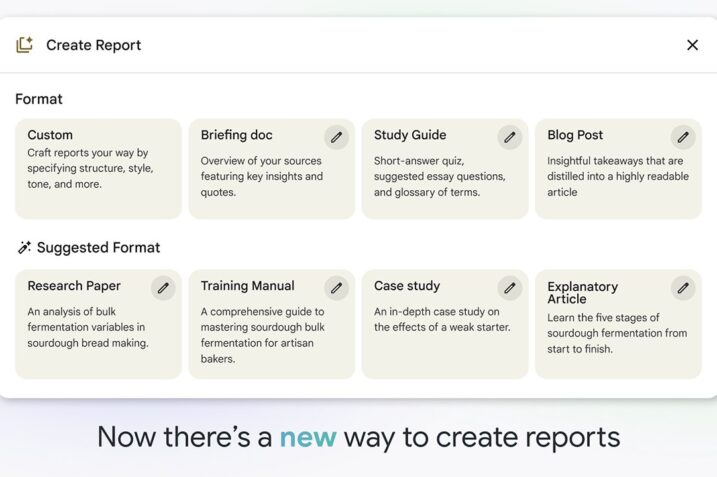Click the Study Guide pencil icon

tap(510, 137)
